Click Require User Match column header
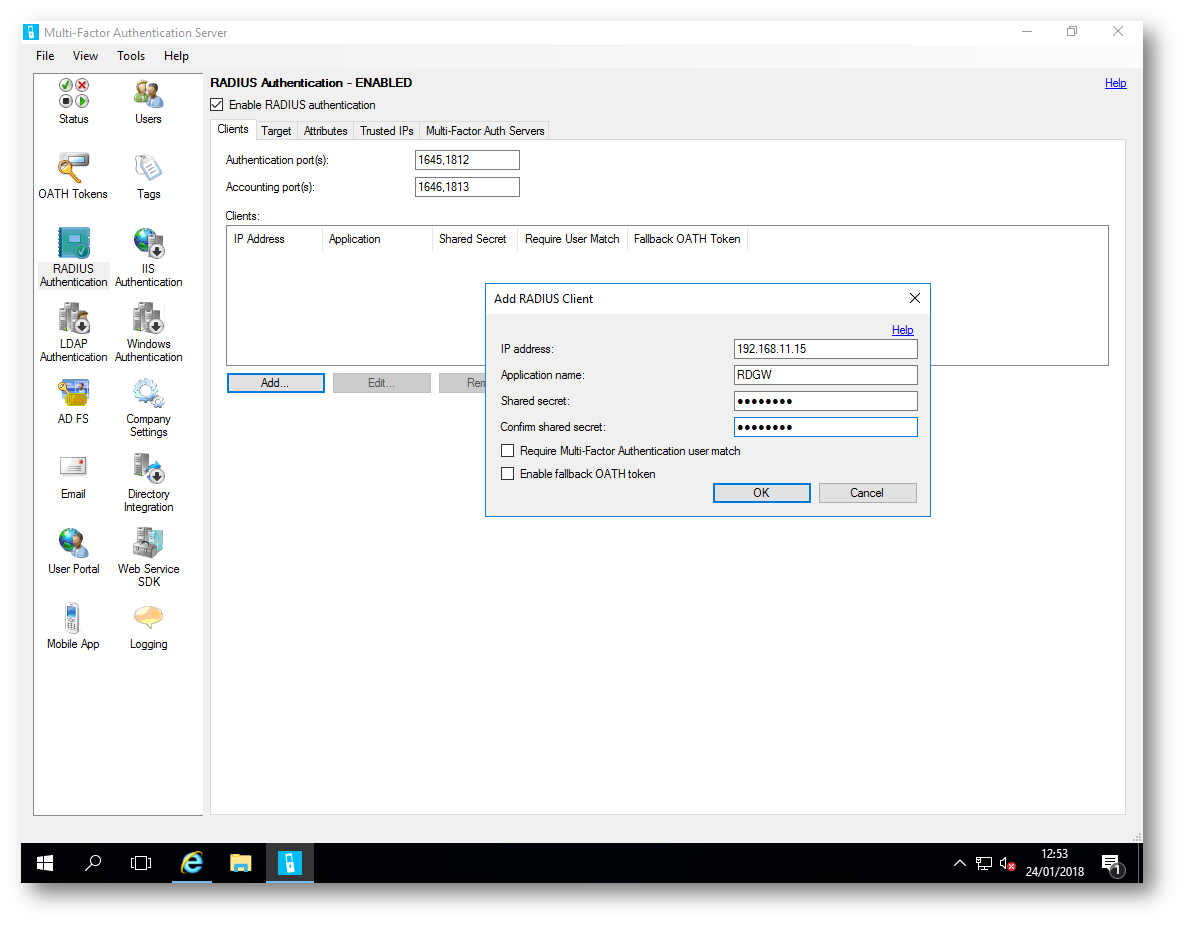1185x925 pixels. click(572, 239)
